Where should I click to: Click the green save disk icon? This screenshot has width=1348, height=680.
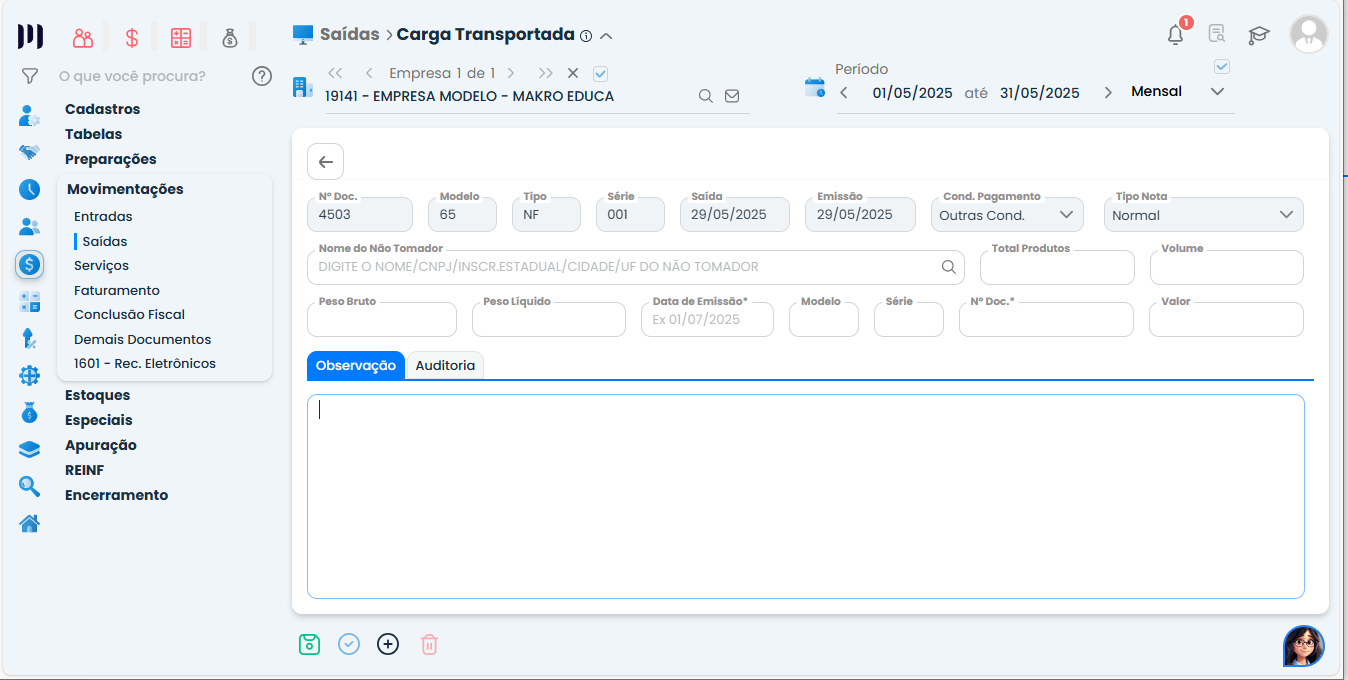point(309,644)
